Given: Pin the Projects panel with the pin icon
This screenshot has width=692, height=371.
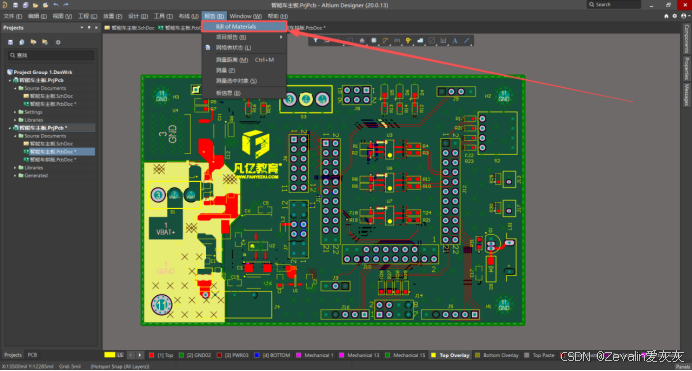Looking at the screenshot, I should coord(89,27).
